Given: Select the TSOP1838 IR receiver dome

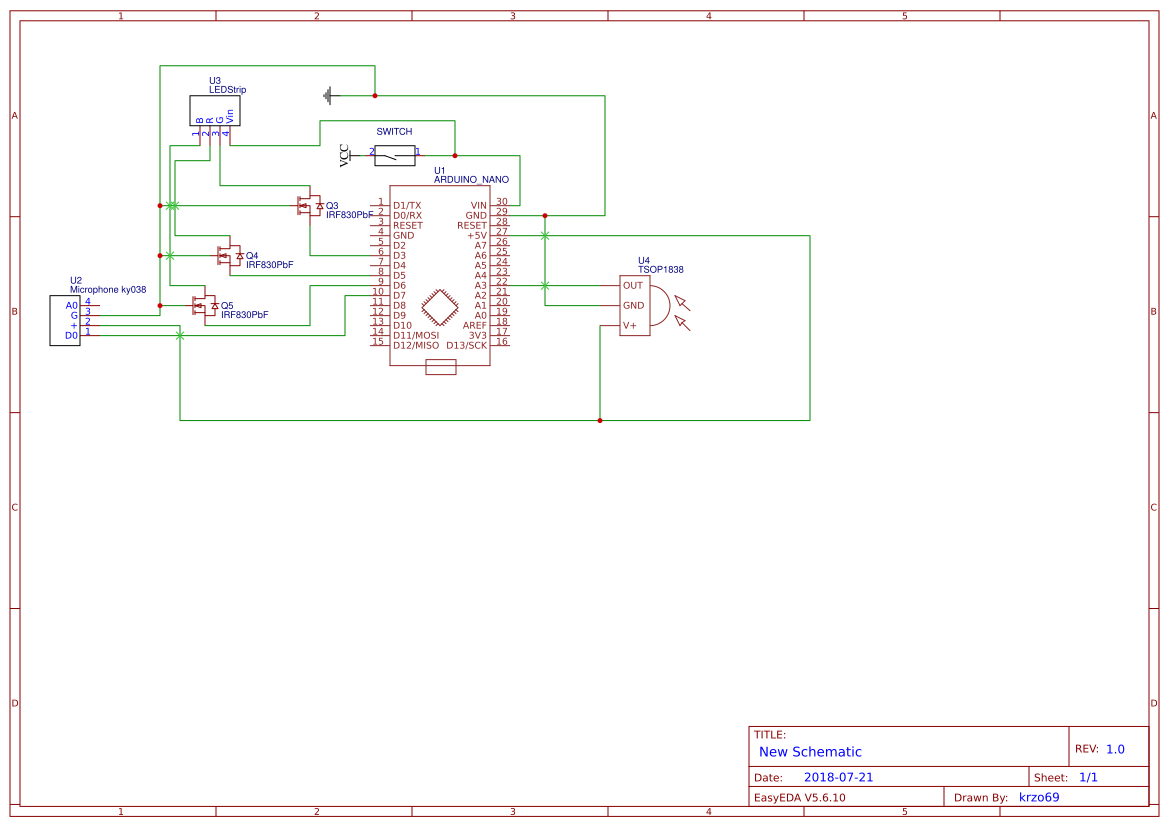Looking at the screenshot, I should (661, 306).
